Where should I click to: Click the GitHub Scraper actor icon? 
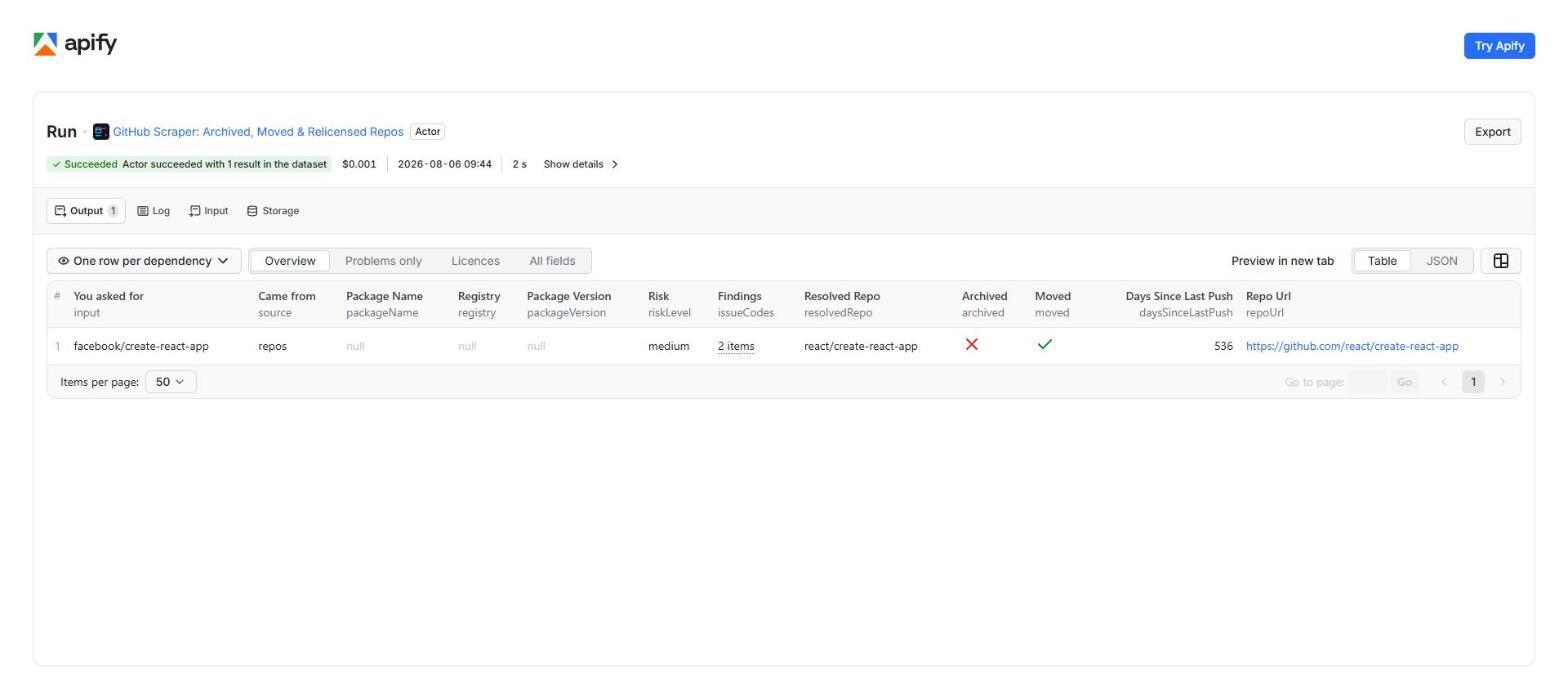[101, 132]
